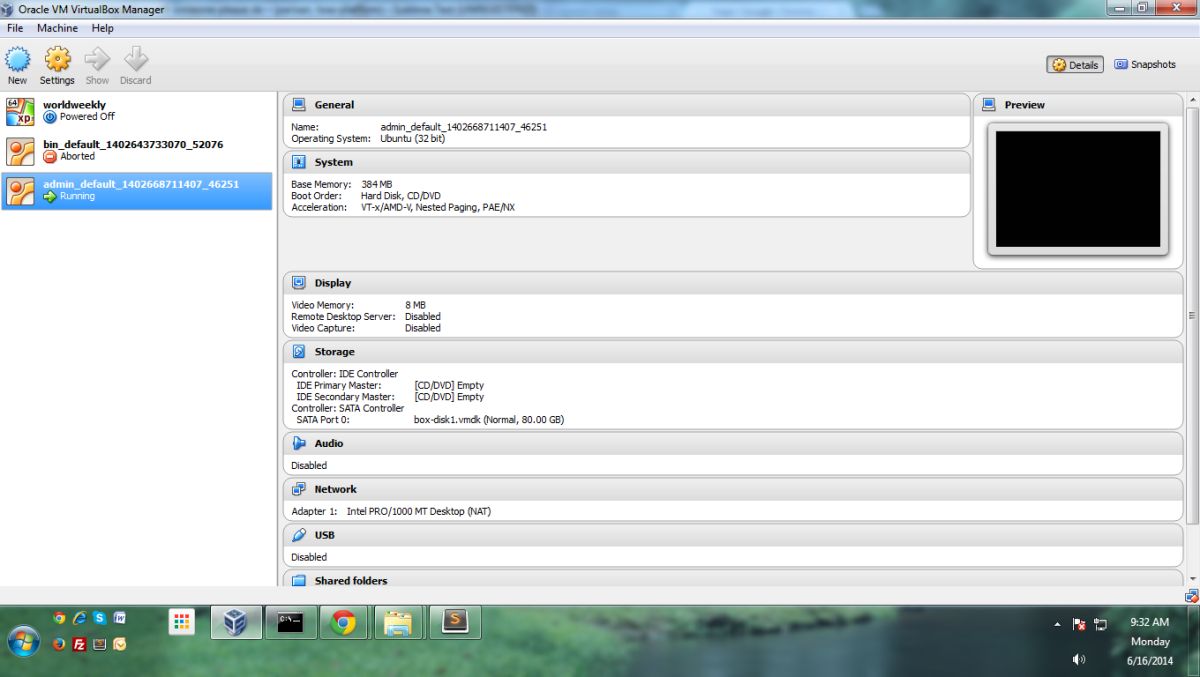Launch Skype from the quick launch icons
1200x677 pixels.
(99, 618)
